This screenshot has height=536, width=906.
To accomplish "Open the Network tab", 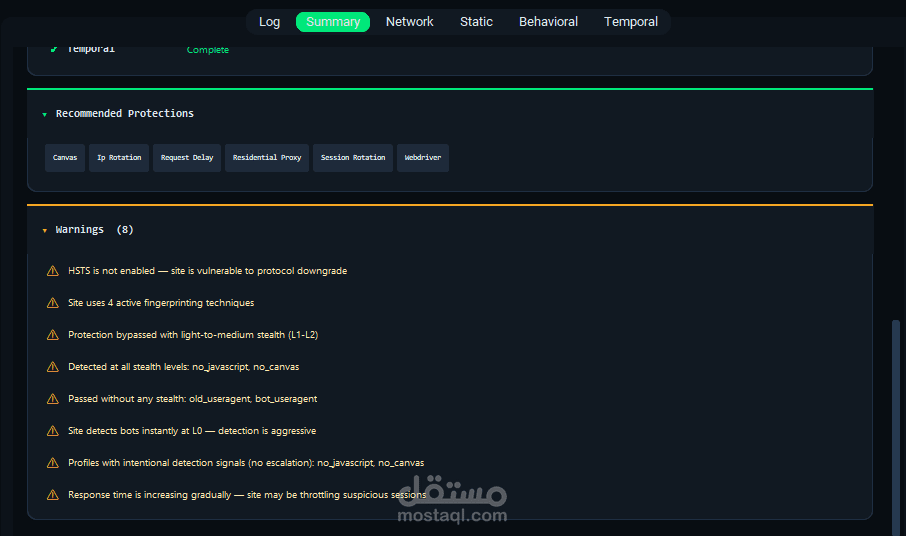I will (x=409, y=22).
